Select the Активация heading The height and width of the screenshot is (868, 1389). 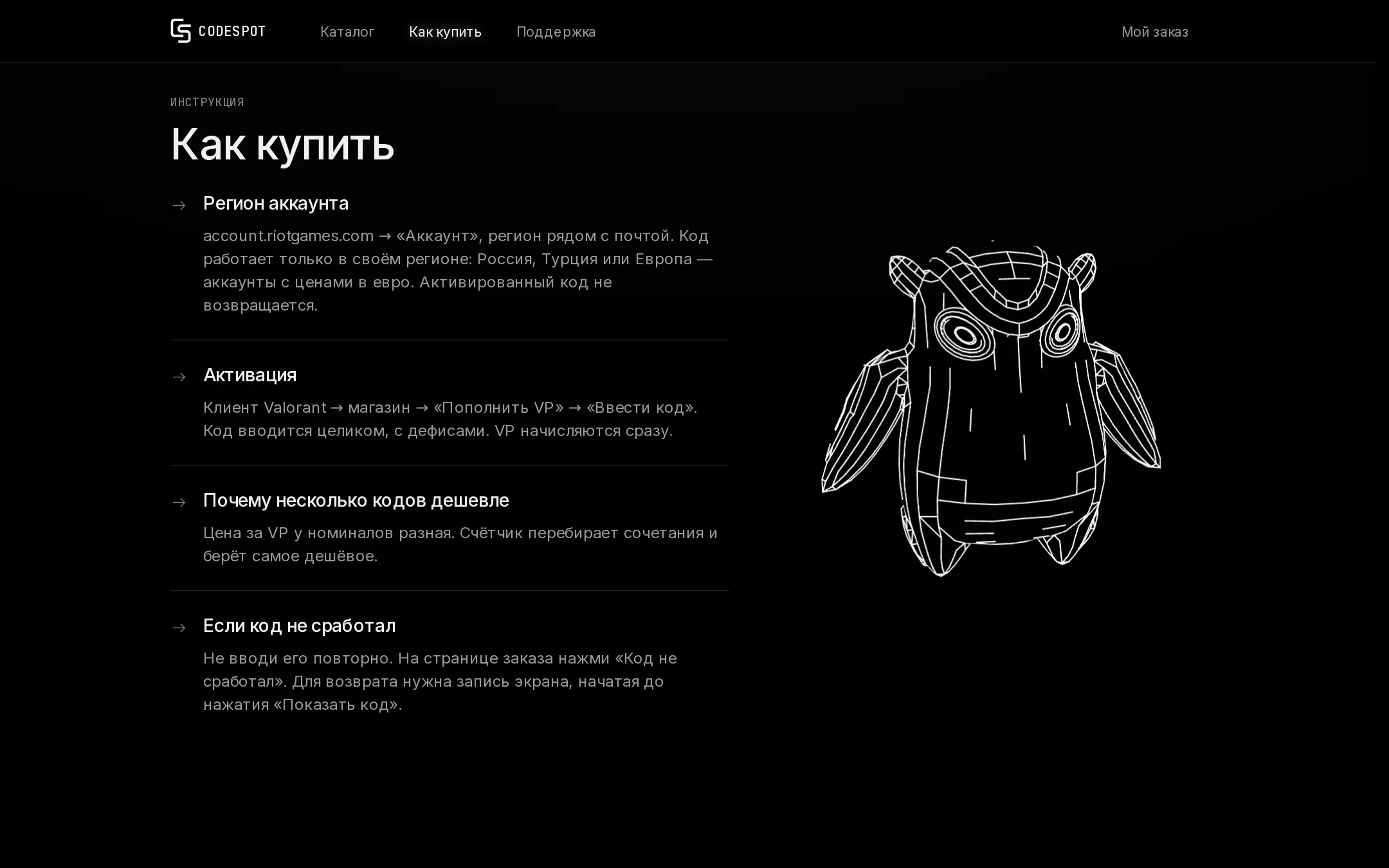click(x=250, y=375)
